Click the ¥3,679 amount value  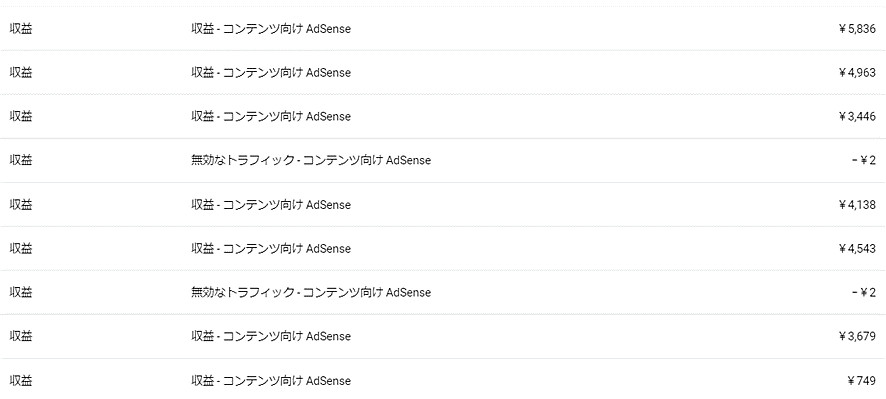(x=857, y=336)
